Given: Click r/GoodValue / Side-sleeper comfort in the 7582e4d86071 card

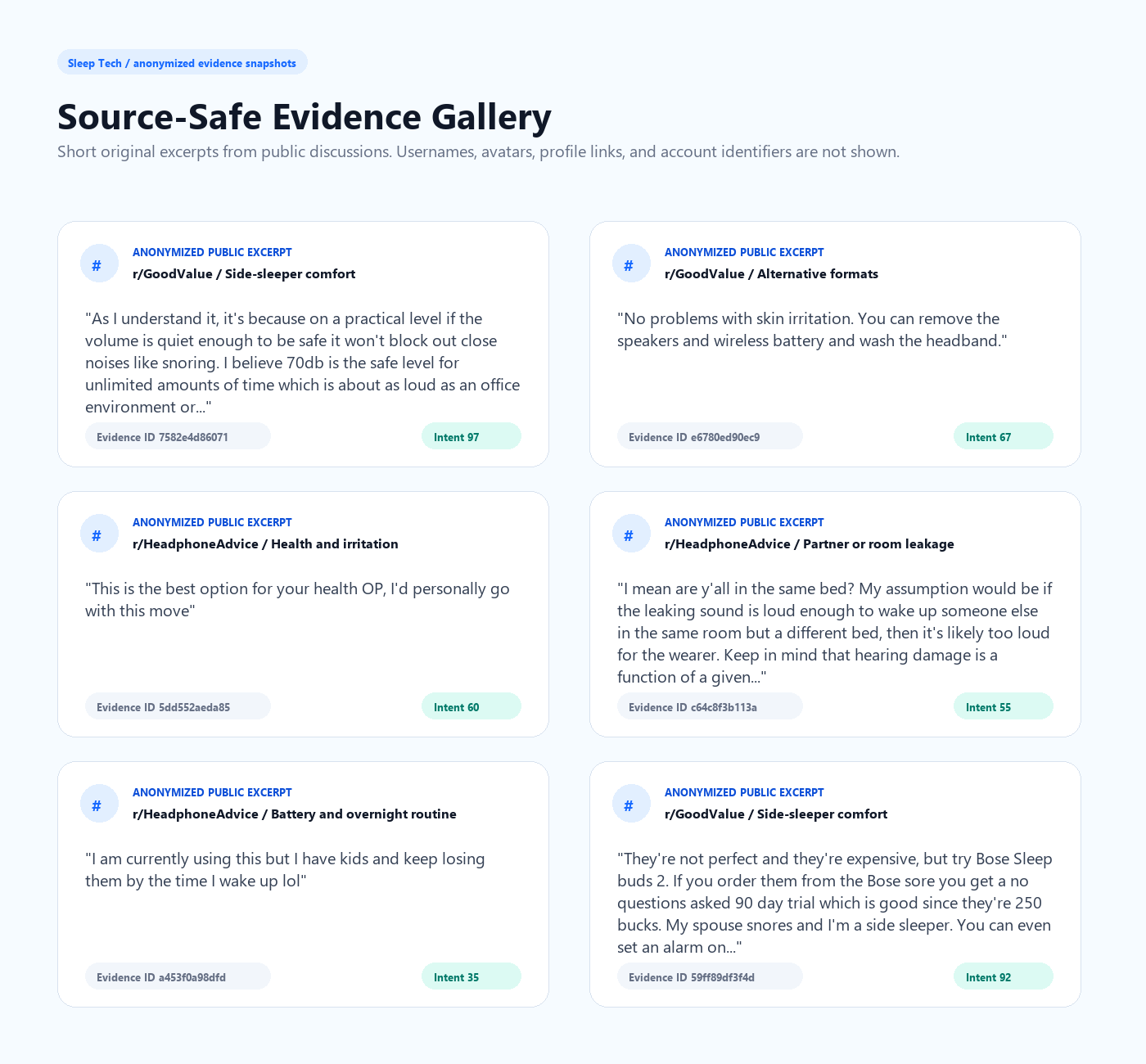Looking at the screenshot, I should (x=244, y=274).
